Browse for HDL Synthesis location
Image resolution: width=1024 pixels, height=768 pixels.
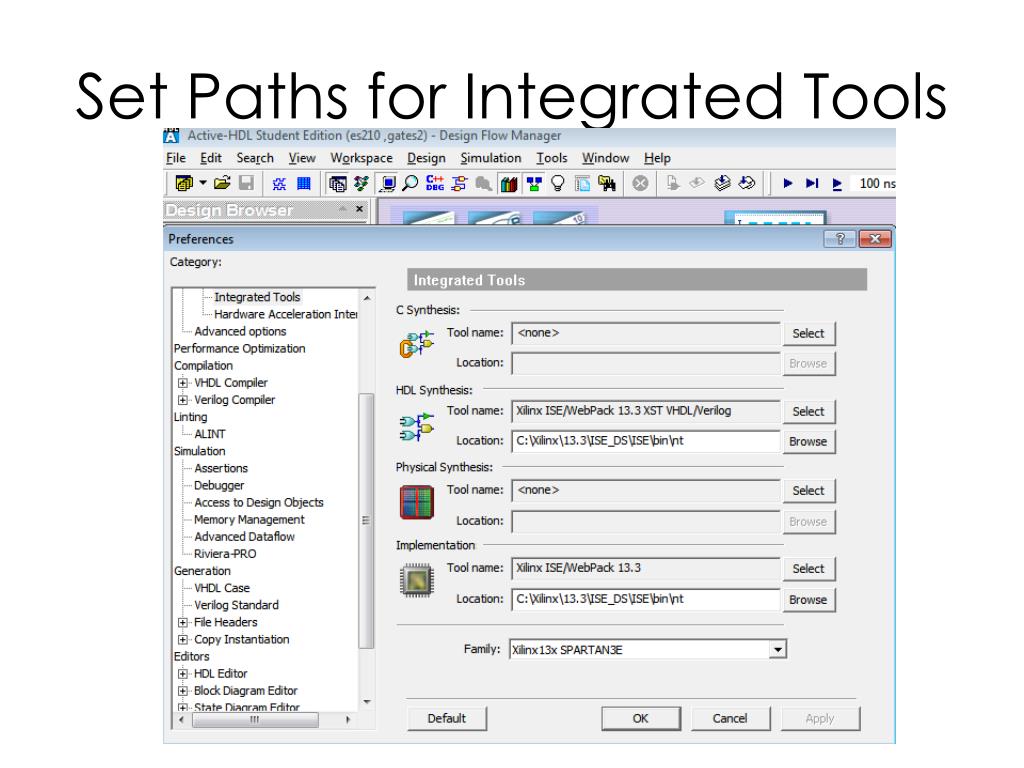[x=808, y=441]
